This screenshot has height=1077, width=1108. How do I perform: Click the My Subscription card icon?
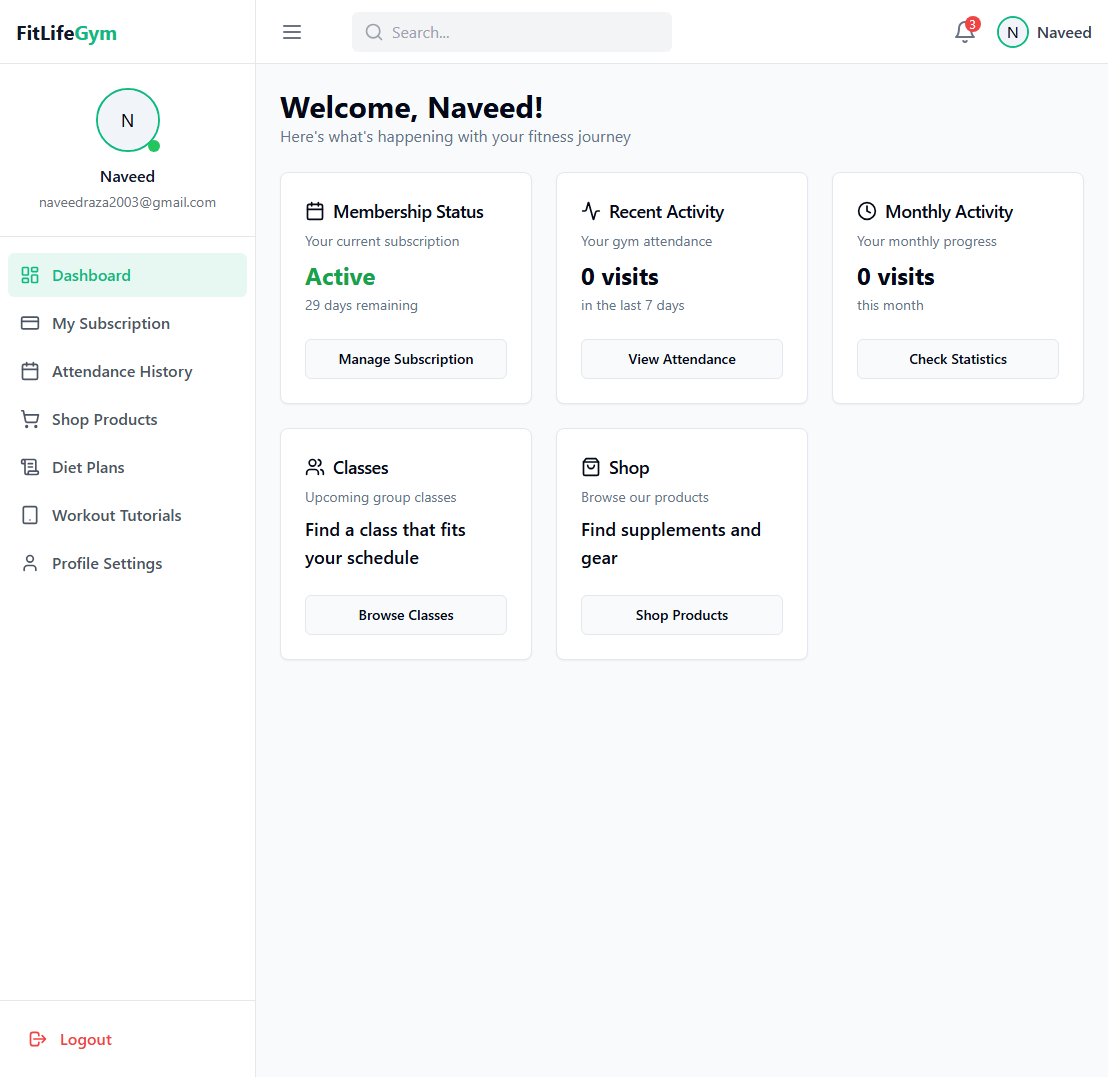[30, 323]
